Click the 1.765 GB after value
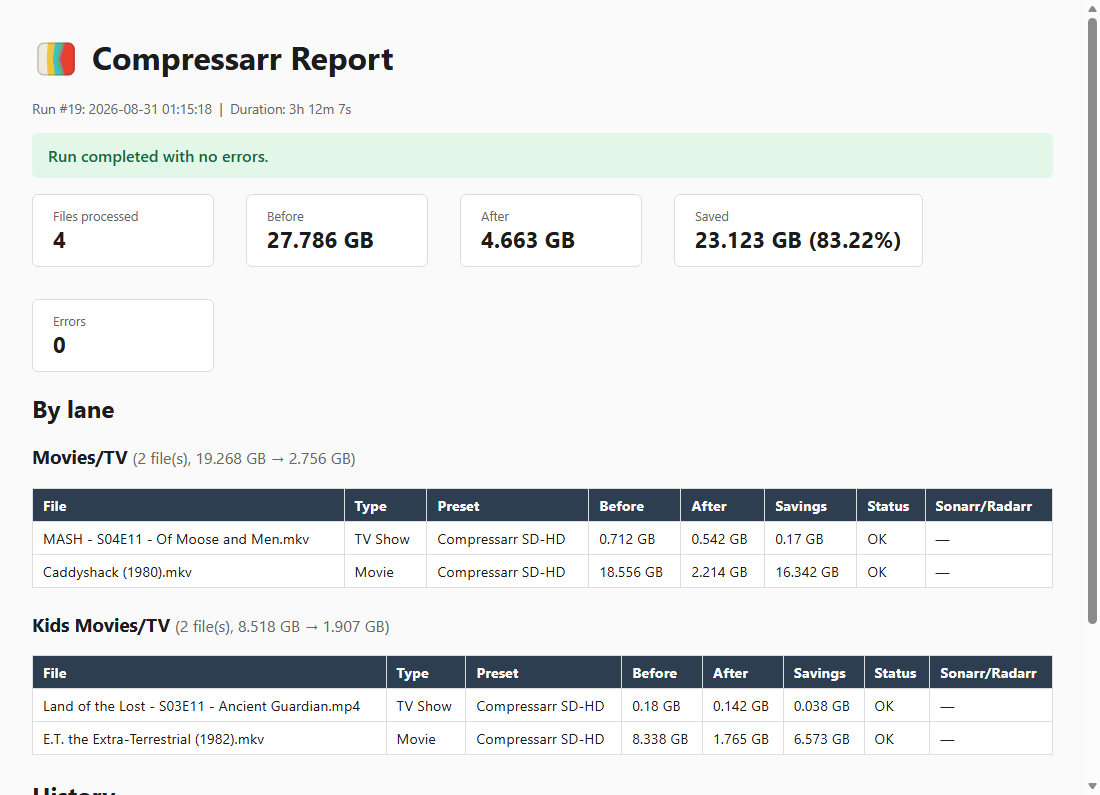 click(x=741, y=739)
